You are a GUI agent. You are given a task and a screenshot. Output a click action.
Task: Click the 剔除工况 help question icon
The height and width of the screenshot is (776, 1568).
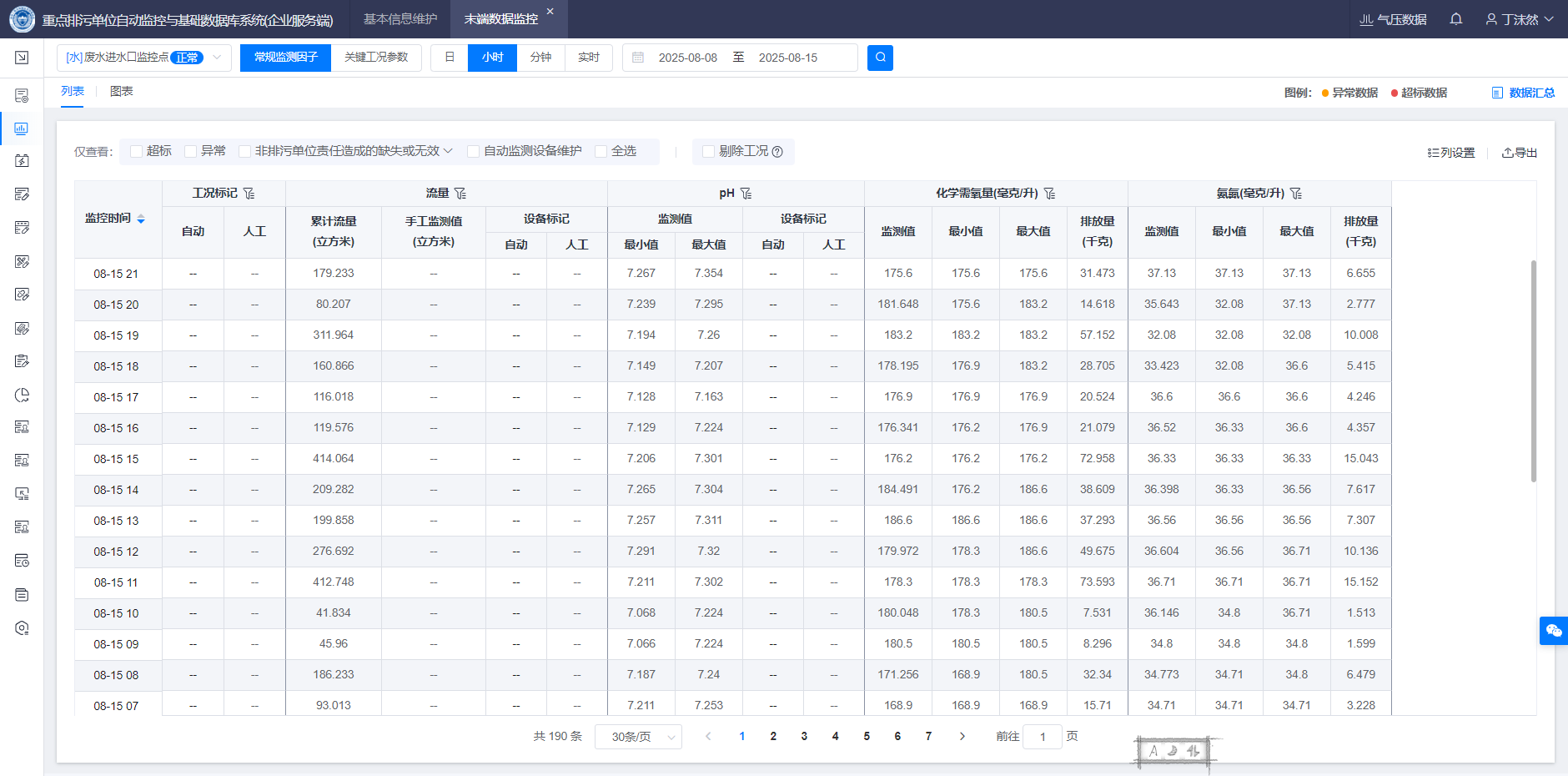click(777, 152)
